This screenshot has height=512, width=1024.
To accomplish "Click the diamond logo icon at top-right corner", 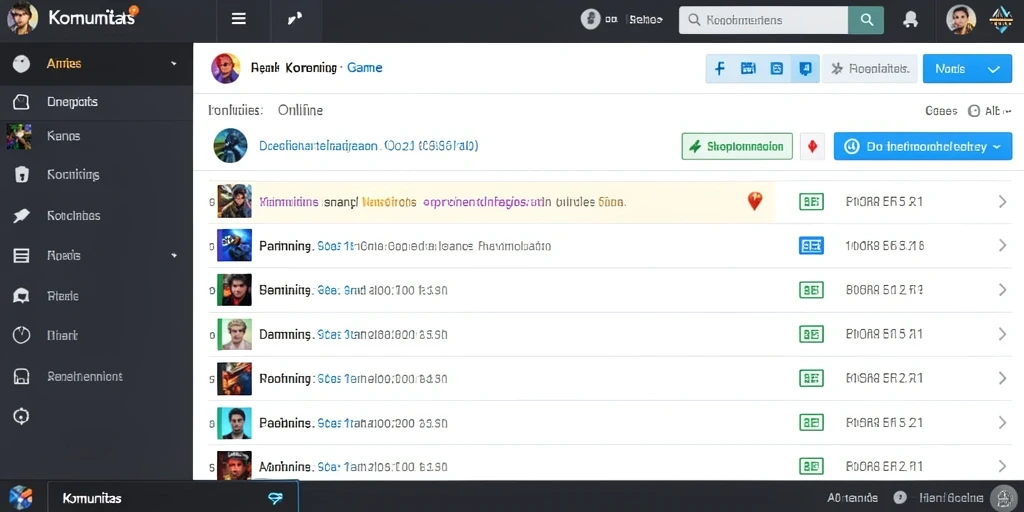I will (x=1000, y=20).
